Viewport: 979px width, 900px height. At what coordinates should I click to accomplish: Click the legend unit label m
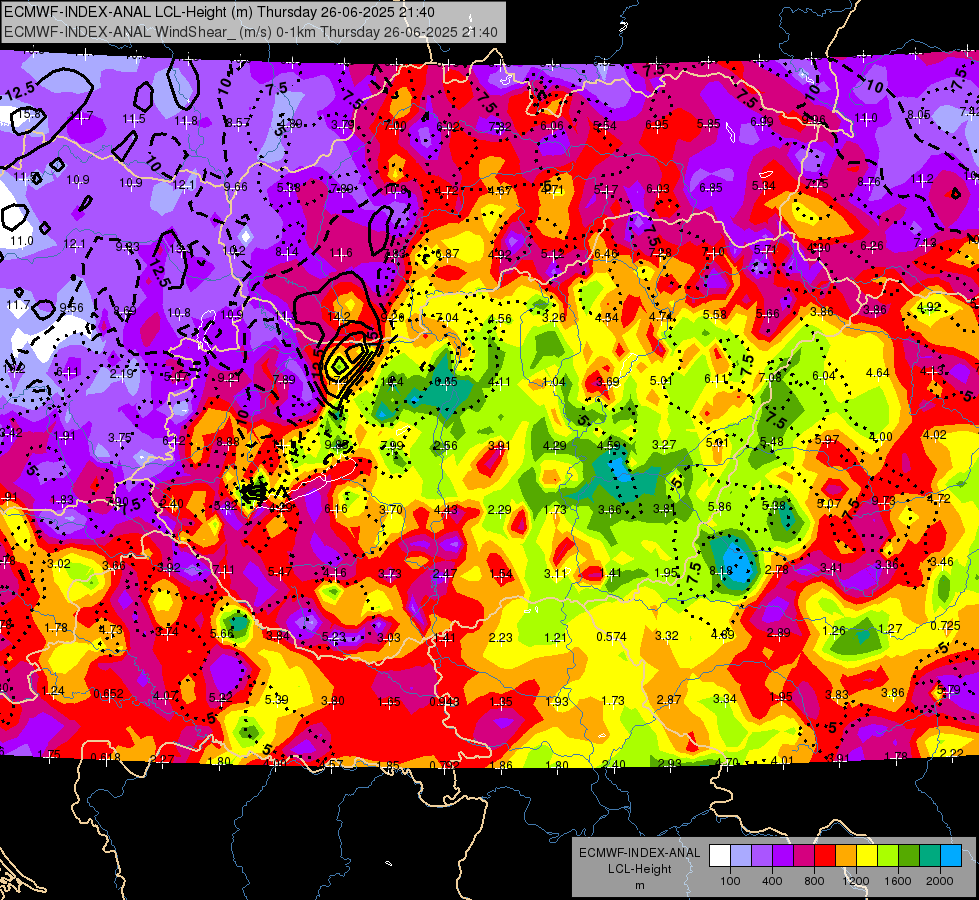point(640,886)
